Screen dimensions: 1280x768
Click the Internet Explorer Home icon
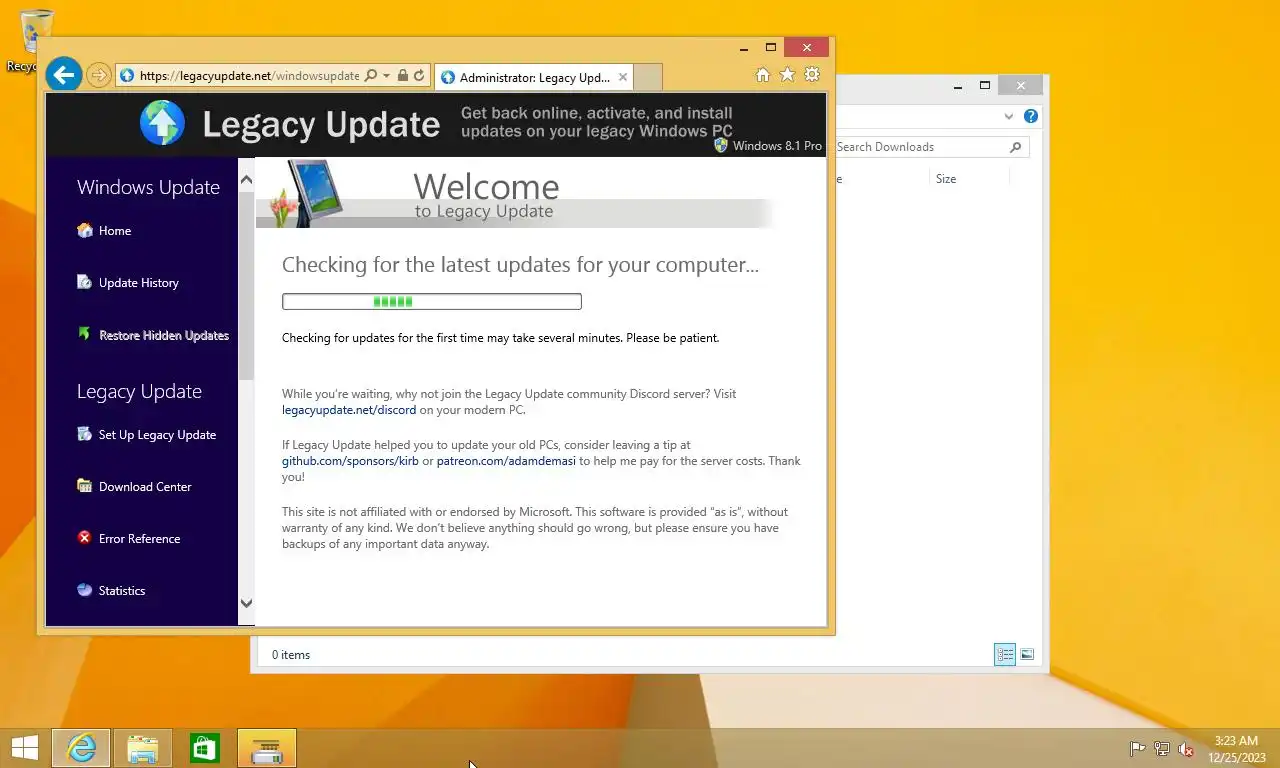(x=762, y=75)
